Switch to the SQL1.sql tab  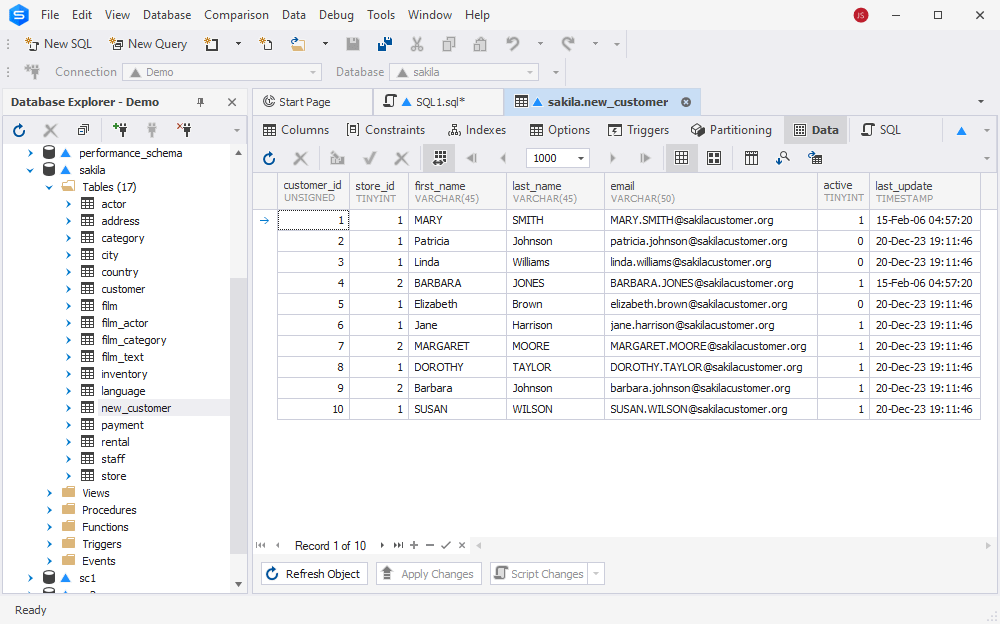[437, 101]
